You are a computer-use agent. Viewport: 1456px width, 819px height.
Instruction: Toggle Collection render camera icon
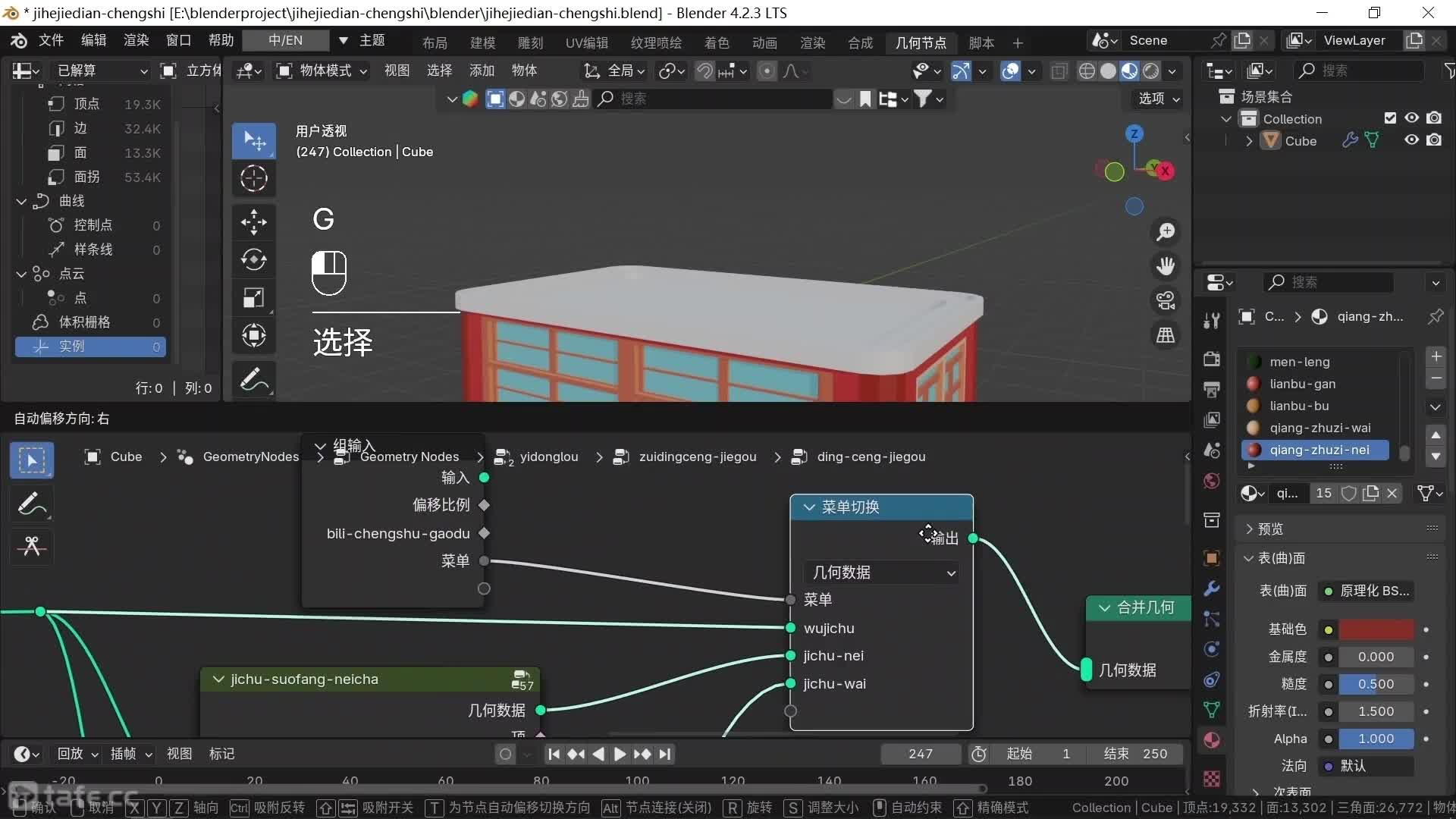[x=1434, y=118]
